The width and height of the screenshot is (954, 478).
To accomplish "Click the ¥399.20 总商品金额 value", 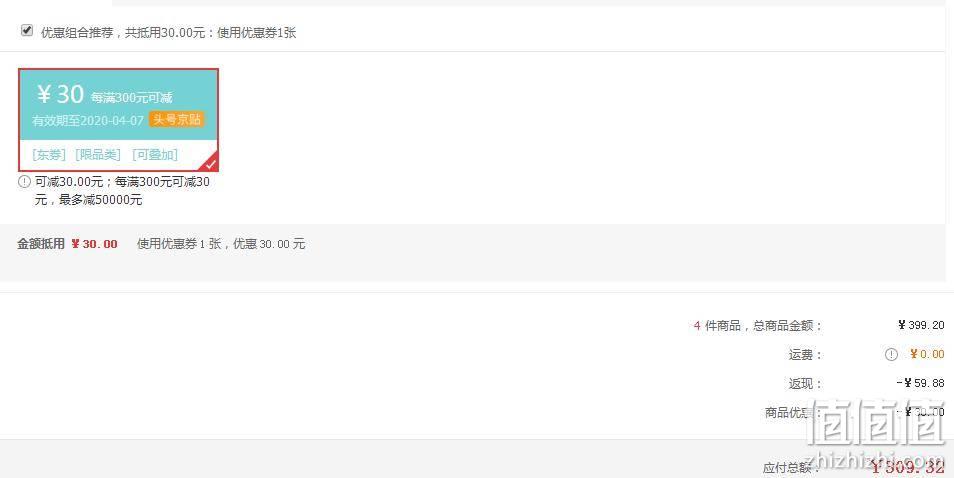I will (x=921, y=325).
